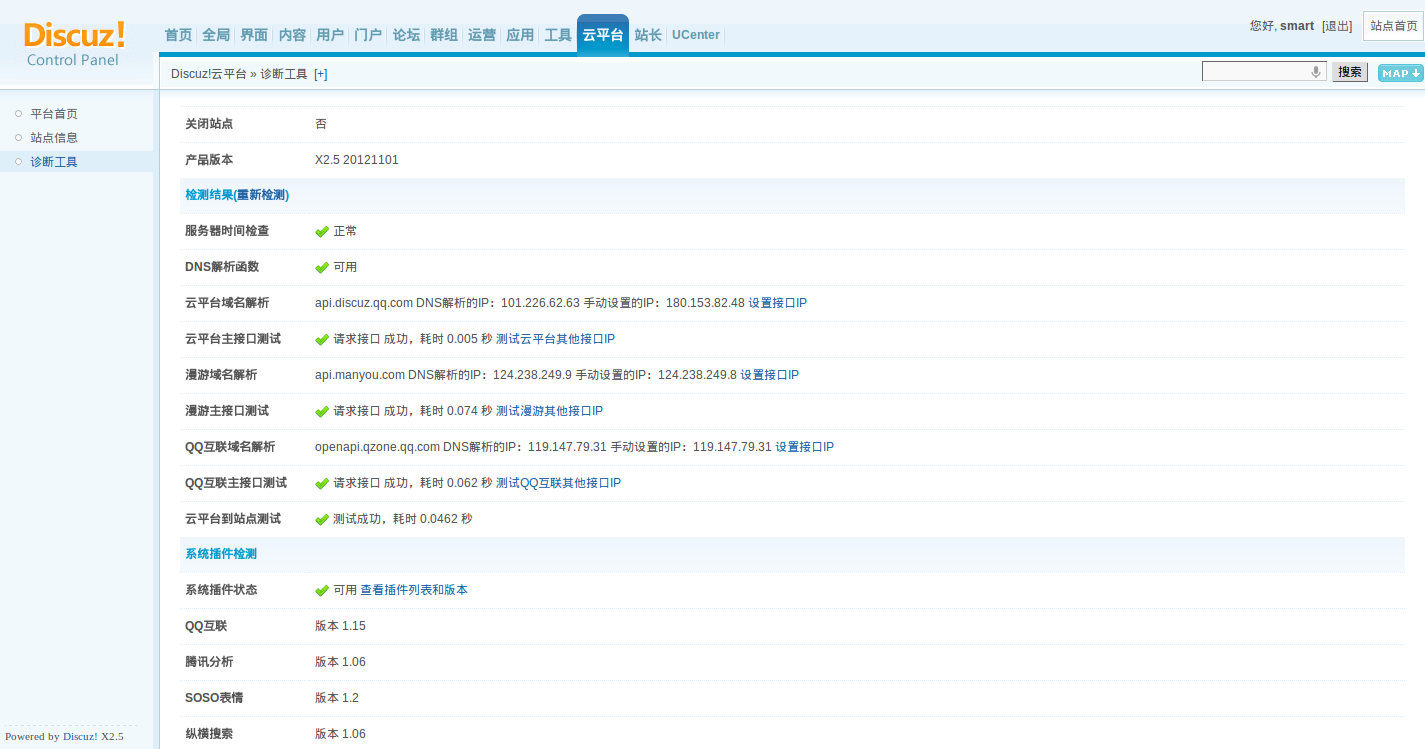This screenshot has height=749, width=1425.
Task: Click 测试云平台其他接口IP link
Action: [x=555, y=339]
